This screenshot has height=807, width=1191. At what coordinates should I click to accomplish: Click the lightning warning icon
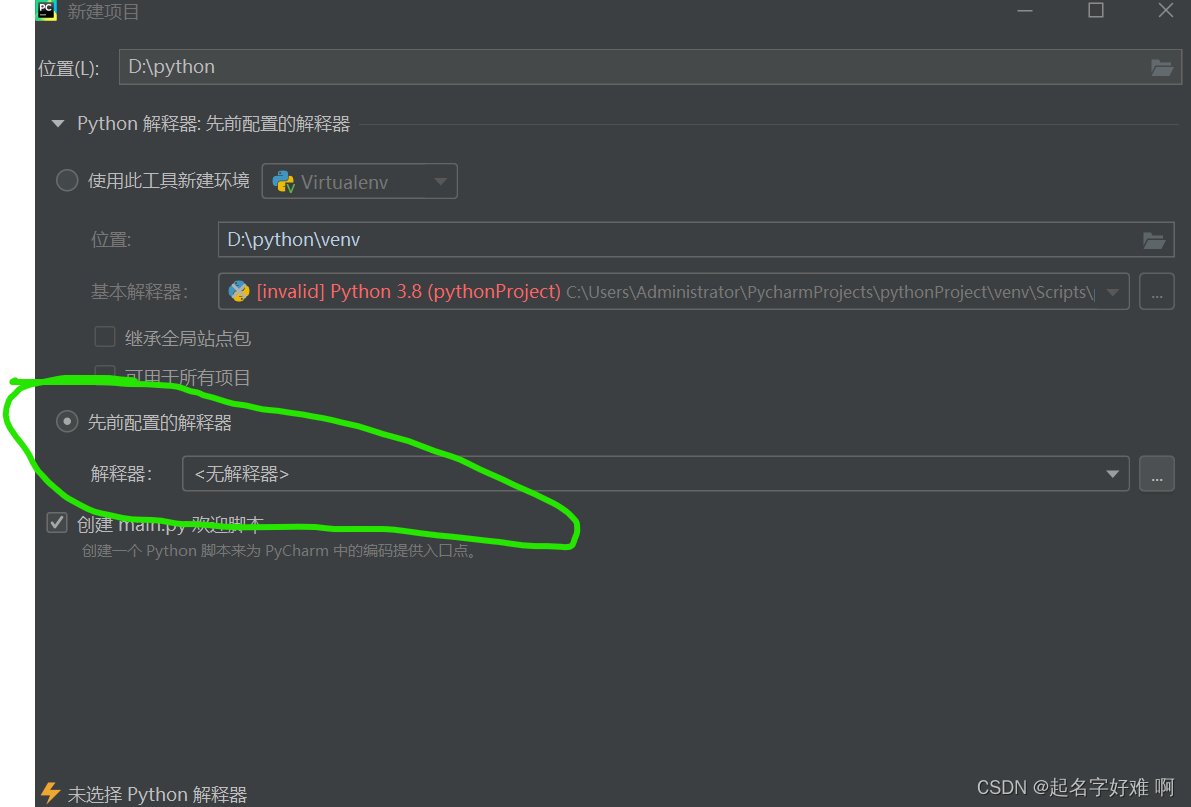pyautogui.click(x=51, y=793)
